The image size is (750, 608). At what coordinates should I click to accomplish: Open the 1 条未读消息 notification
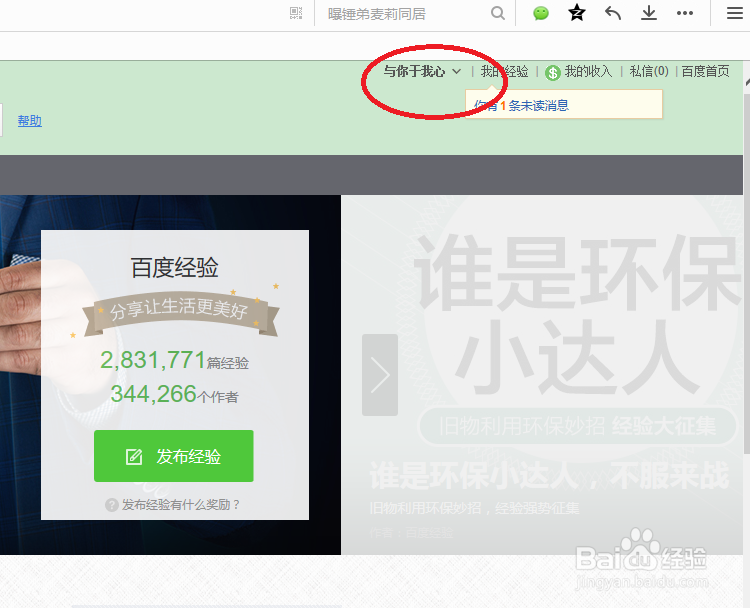[521, 105]
